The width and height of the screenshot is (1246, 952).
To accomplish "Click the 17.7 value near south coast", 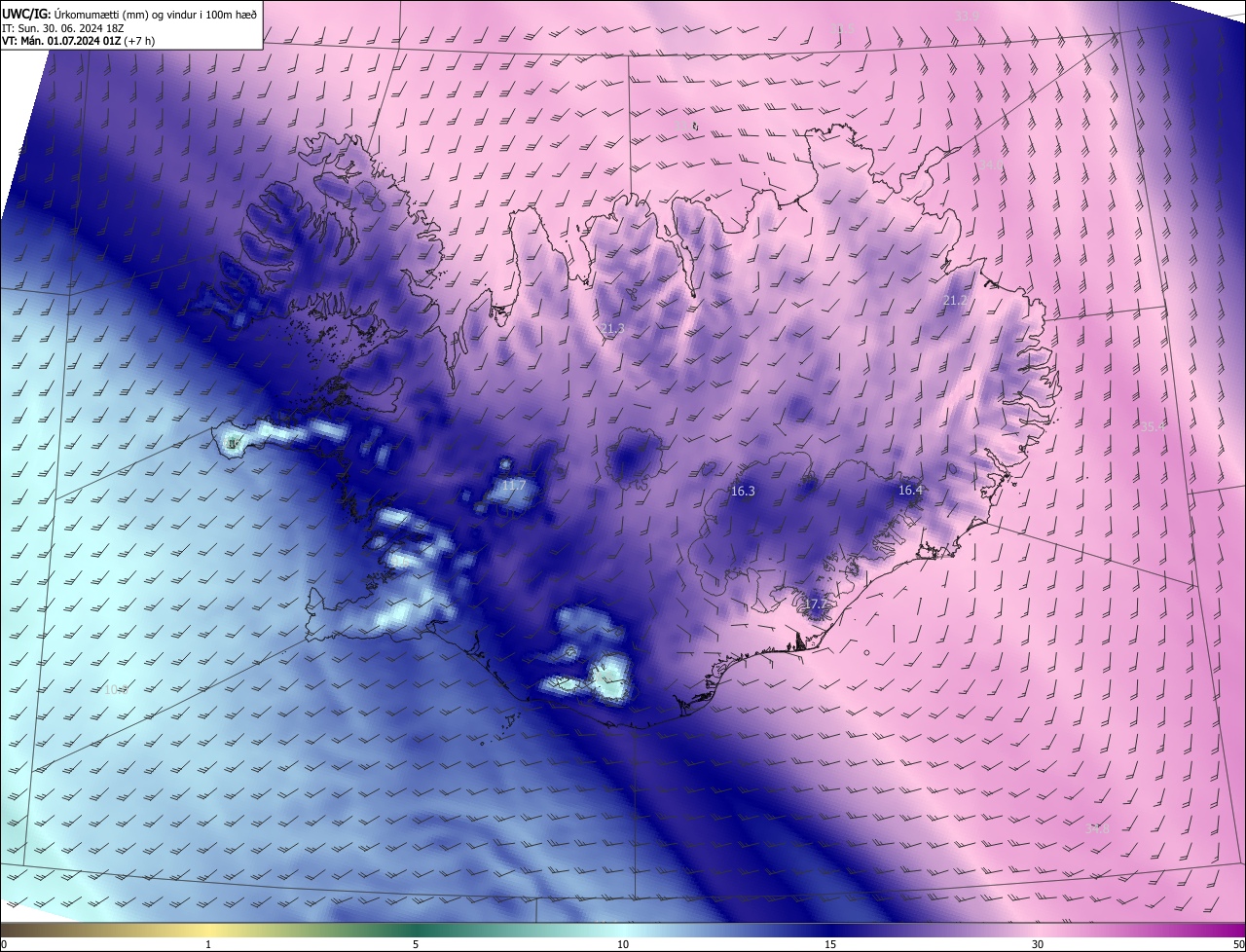I will 815,604.
